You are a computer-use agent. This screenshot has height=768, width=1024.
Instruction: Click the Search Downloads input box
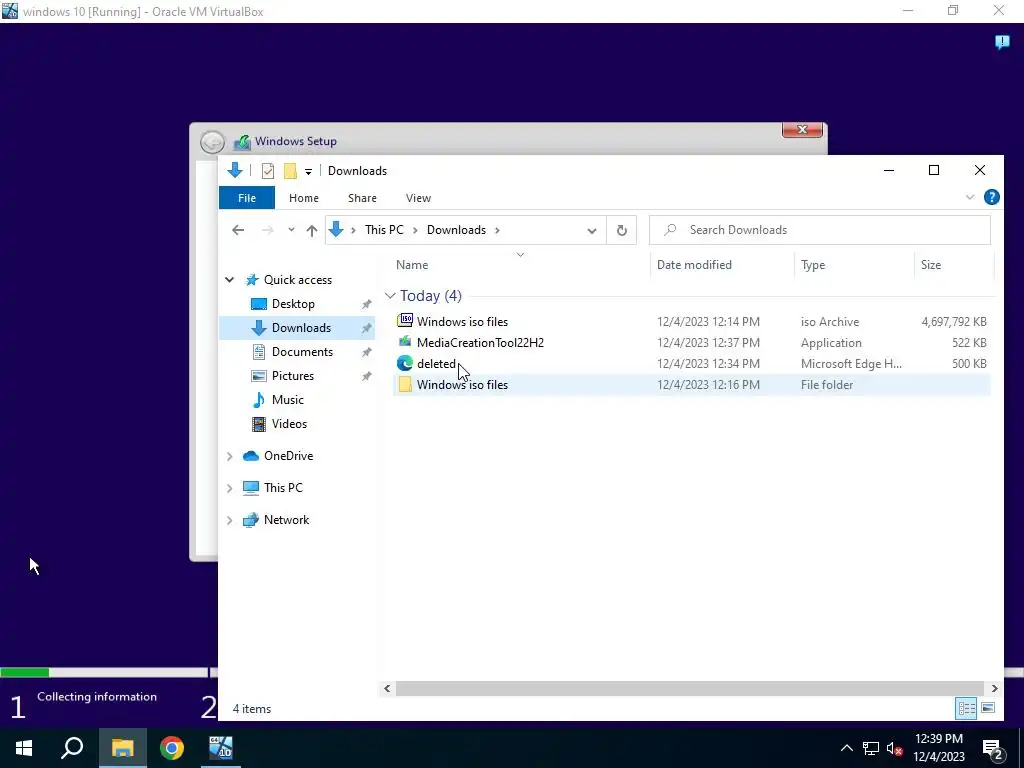[x=820, y=230]
